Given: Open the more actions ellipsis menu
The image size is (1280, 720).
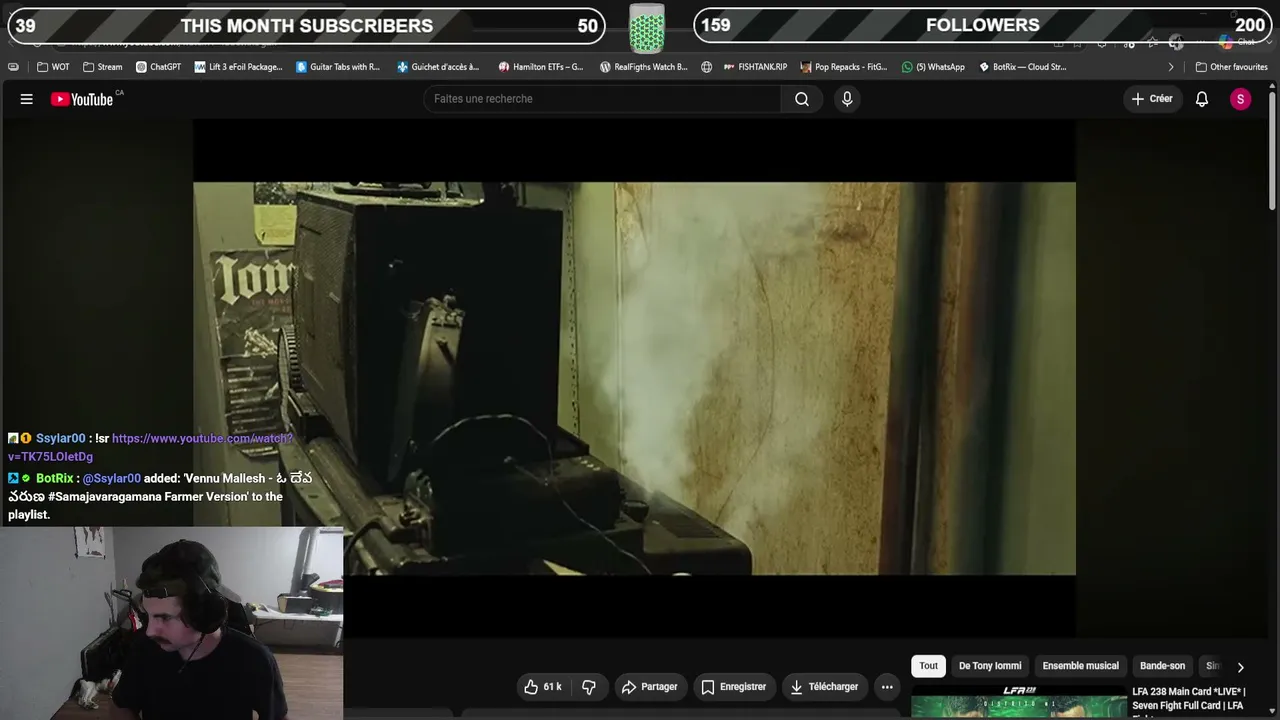Looking at the screenshot, I should point(887,687).
